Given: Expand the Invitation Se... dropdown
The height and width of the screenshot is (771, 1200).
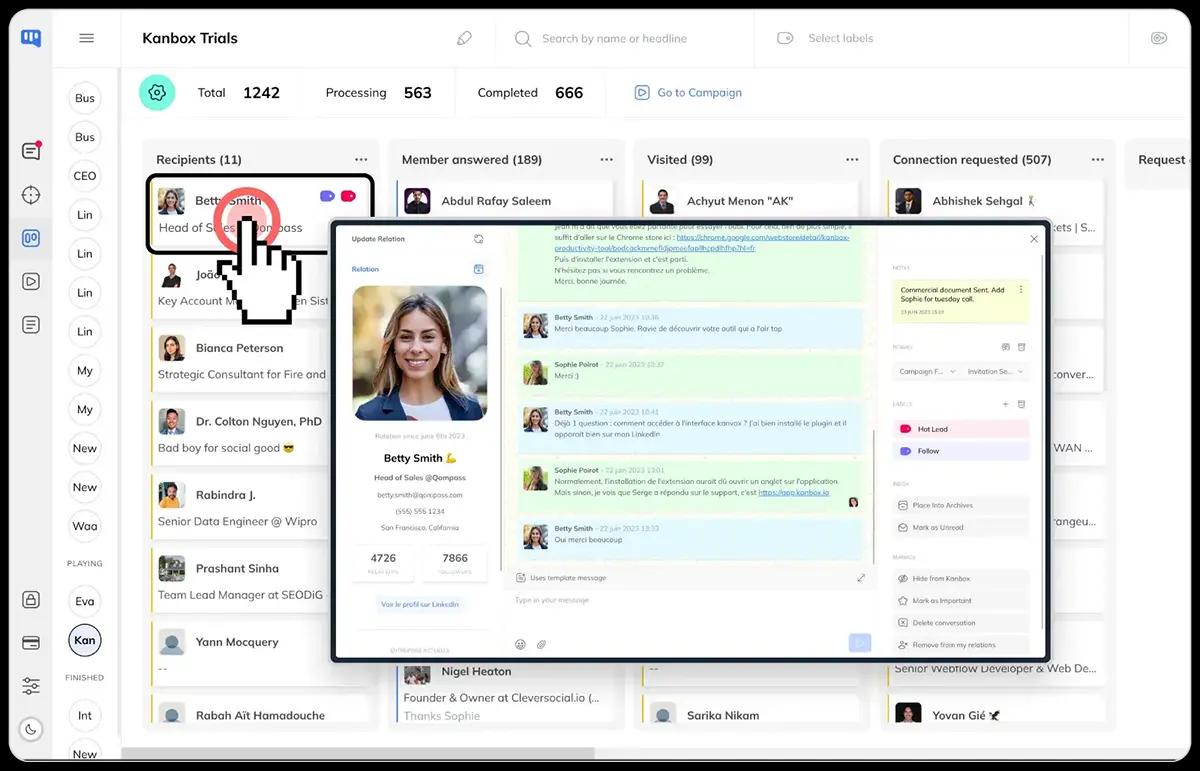Looking at the screenshot, I should (995, 371).
